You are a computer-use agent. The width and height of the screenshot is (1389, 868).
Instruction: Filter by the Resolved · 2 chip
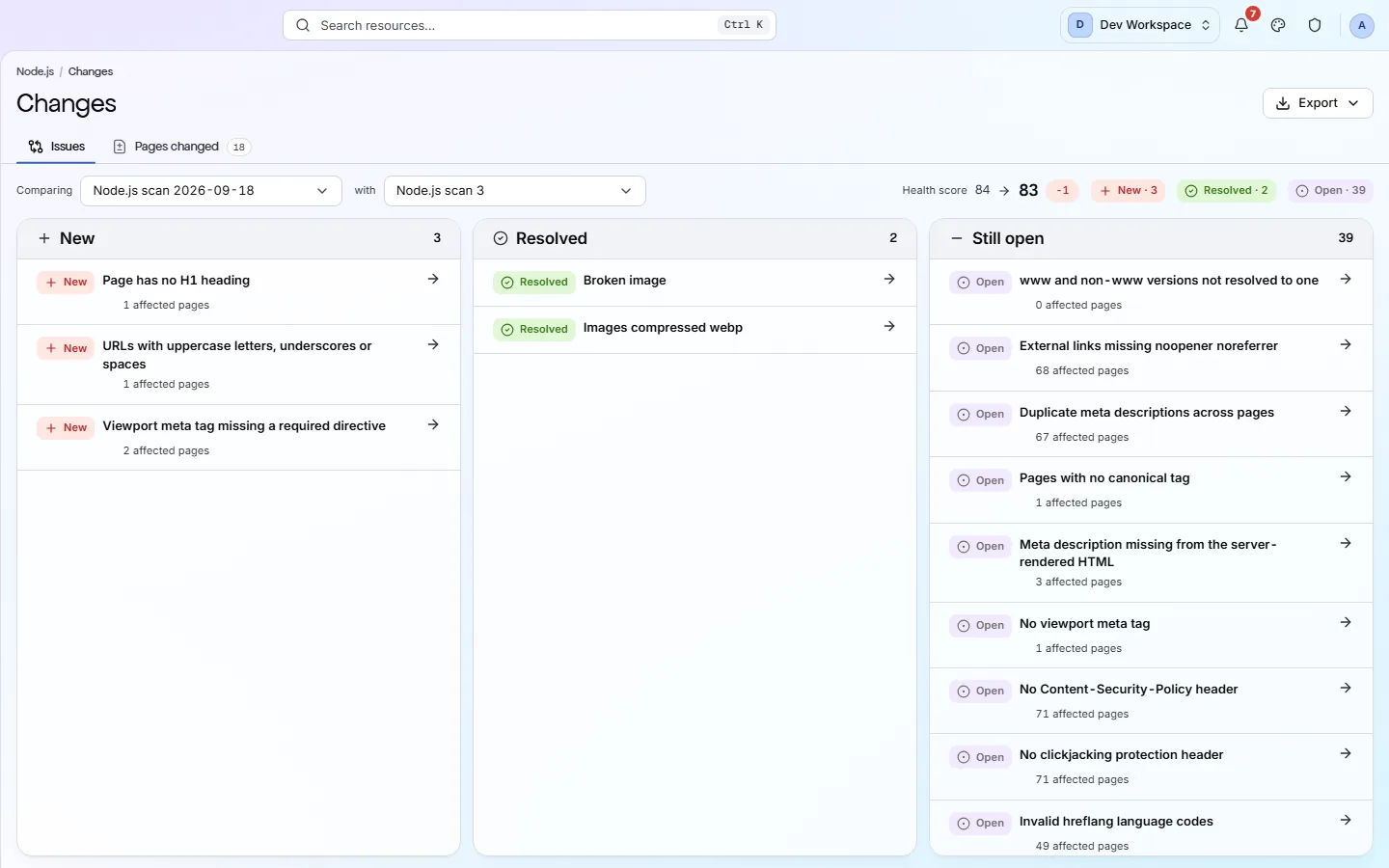coord(1226,191)
